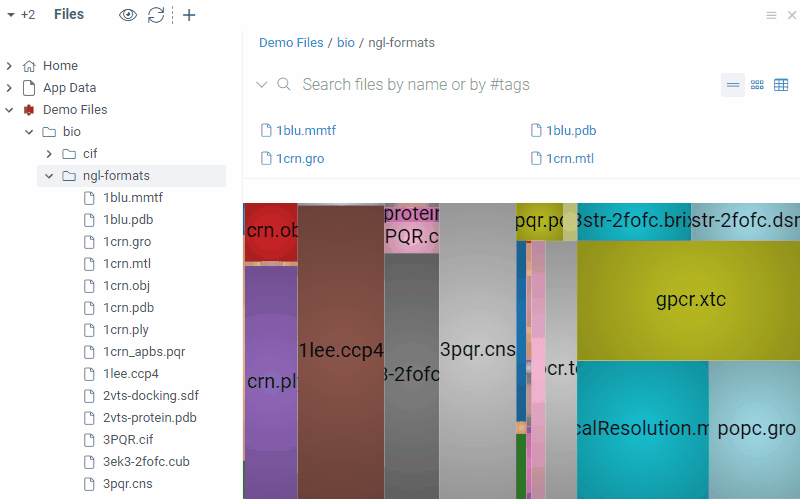The width and height of the screenshot is (800, 500).
Task: Go to Demo Files breadcrumb
Action: (291, 43)
